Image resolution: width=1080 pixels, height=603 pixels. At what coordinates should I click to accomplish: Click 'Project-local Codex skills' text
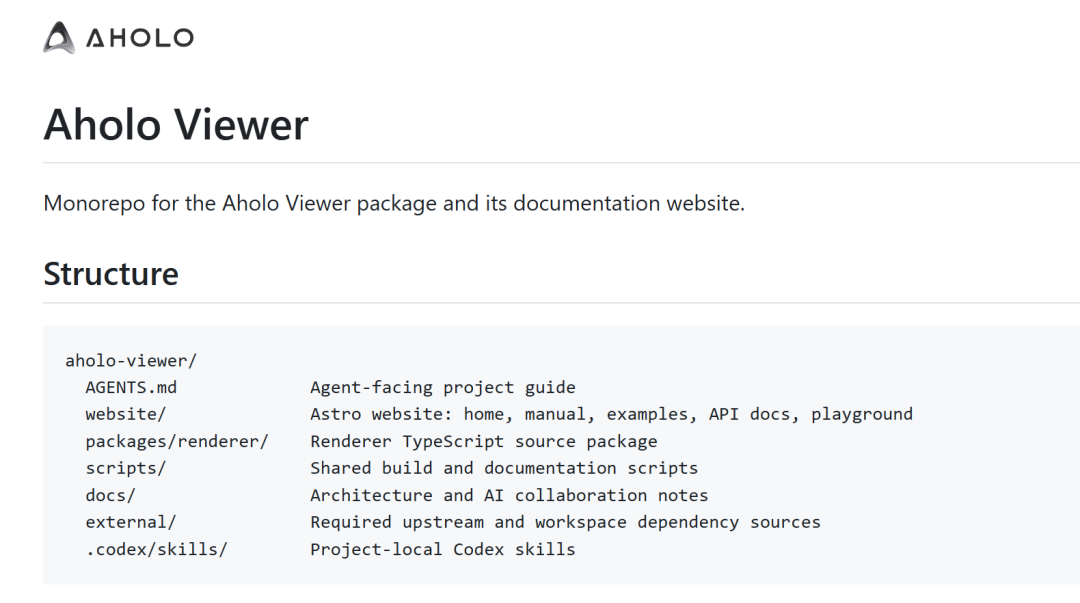443,549
